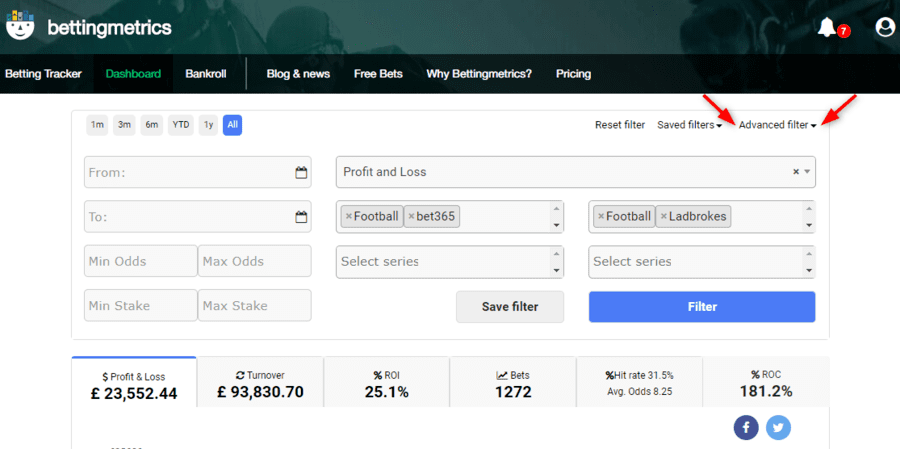The image size is (900, 449).
Task: Click the From date field
Action: [197, 172]
